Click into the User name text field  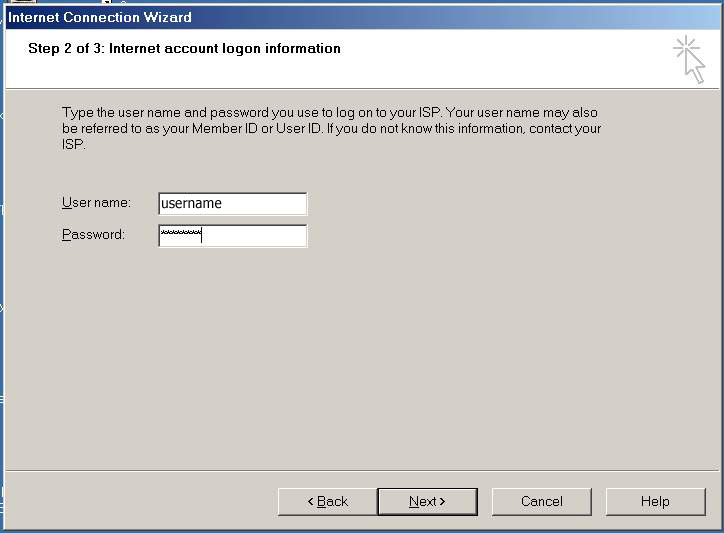(232, 203)
